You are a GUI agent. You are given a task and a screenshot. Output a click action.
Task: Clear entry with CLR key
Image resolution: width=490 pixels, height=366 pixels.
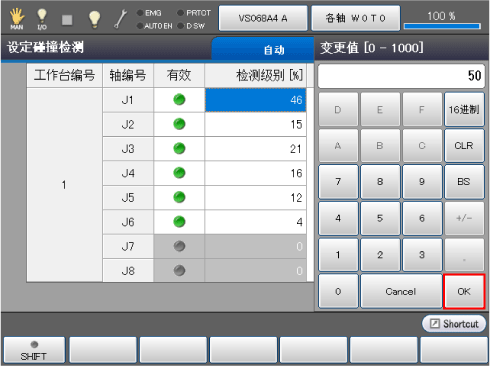pyautogui.click(x=464, y=146)
